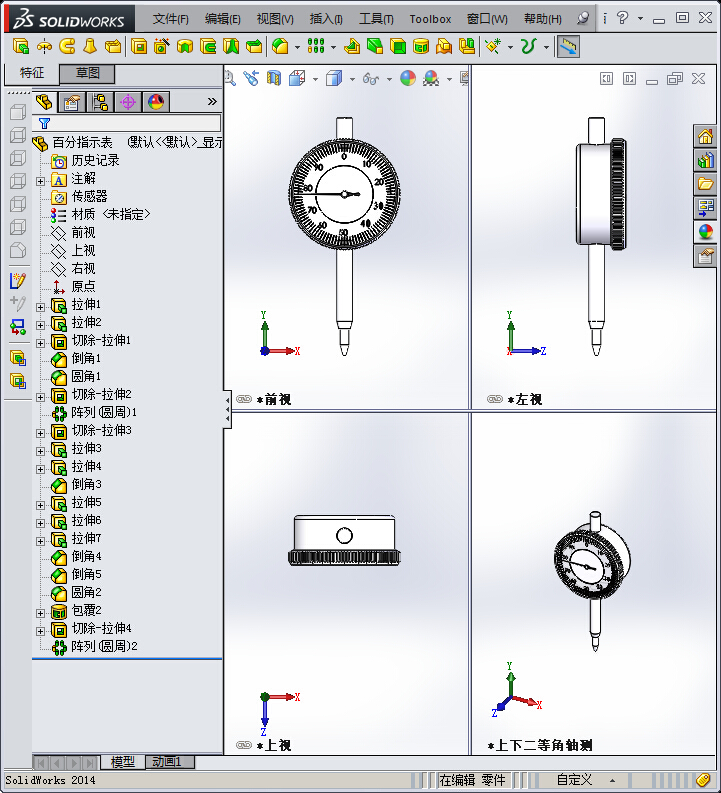The height and width of the screenshot is (793, 721).
Task: Collapse the FeatureManager panel with the splitter handle
Action: [227, 409]
